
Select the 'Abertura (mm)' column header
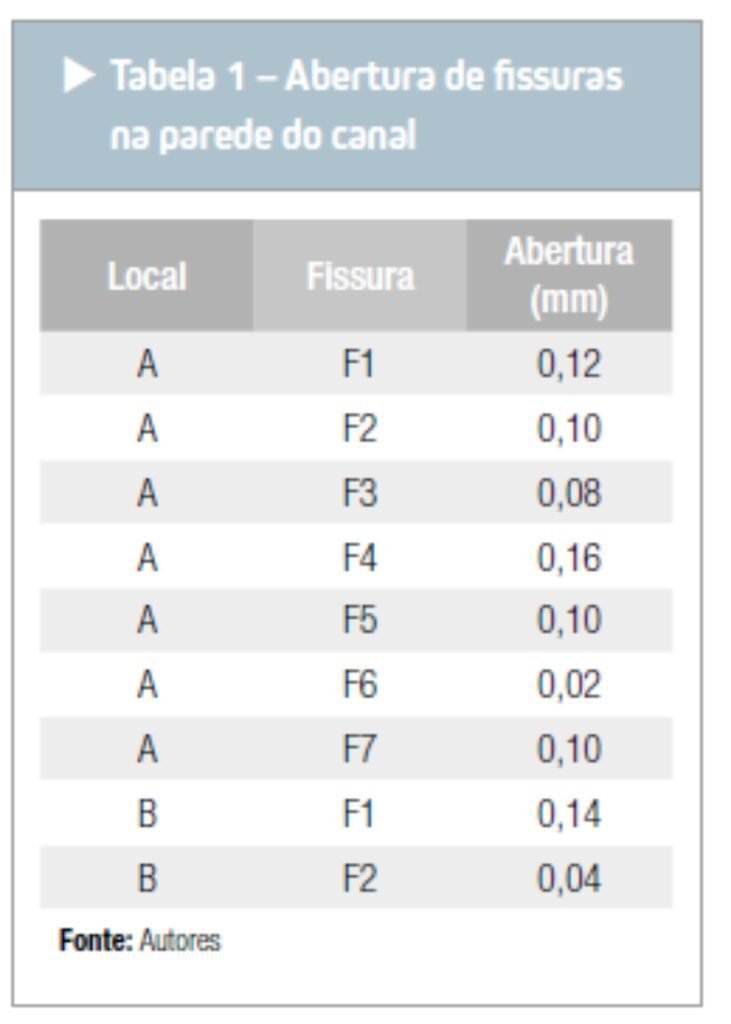569,276
